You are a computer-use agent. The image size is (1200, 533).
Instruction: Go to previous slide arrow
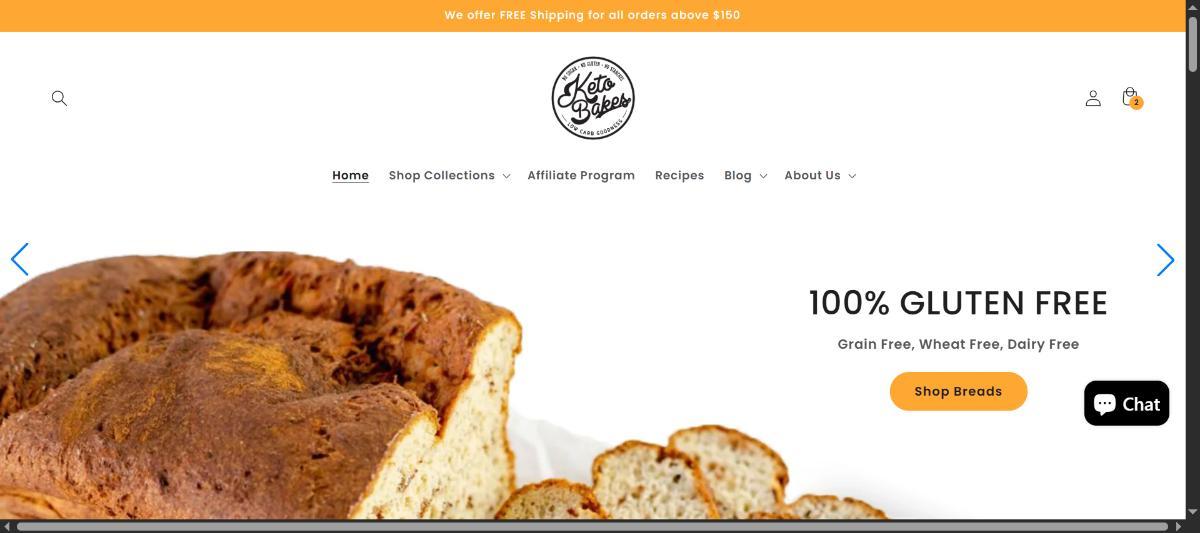click(20, 259)
